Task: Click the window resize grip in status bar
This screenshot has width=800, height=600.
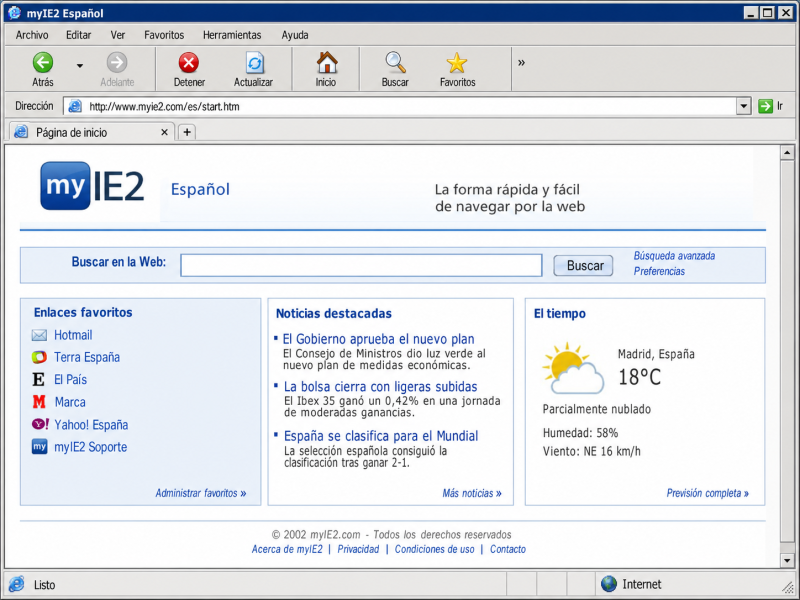Action: [788, 588]
